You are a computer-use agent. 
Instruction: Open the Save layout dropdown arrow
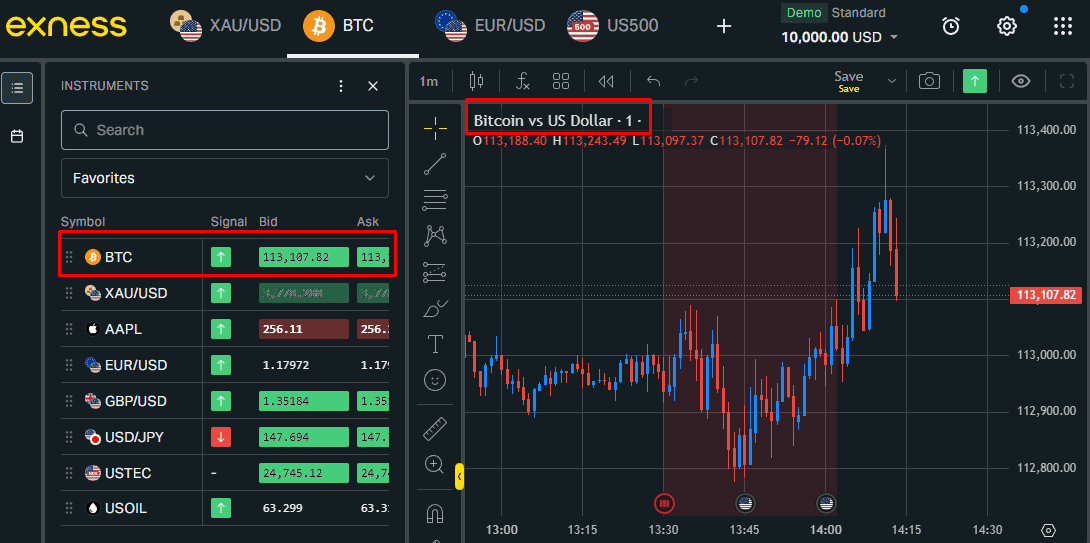coord(892,81)
